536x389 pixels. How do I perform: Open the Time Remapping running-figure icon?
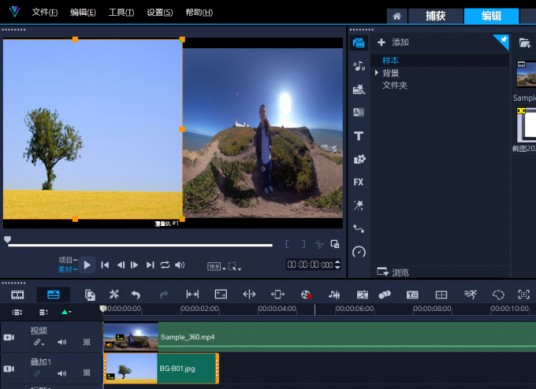tap(470, 294)
